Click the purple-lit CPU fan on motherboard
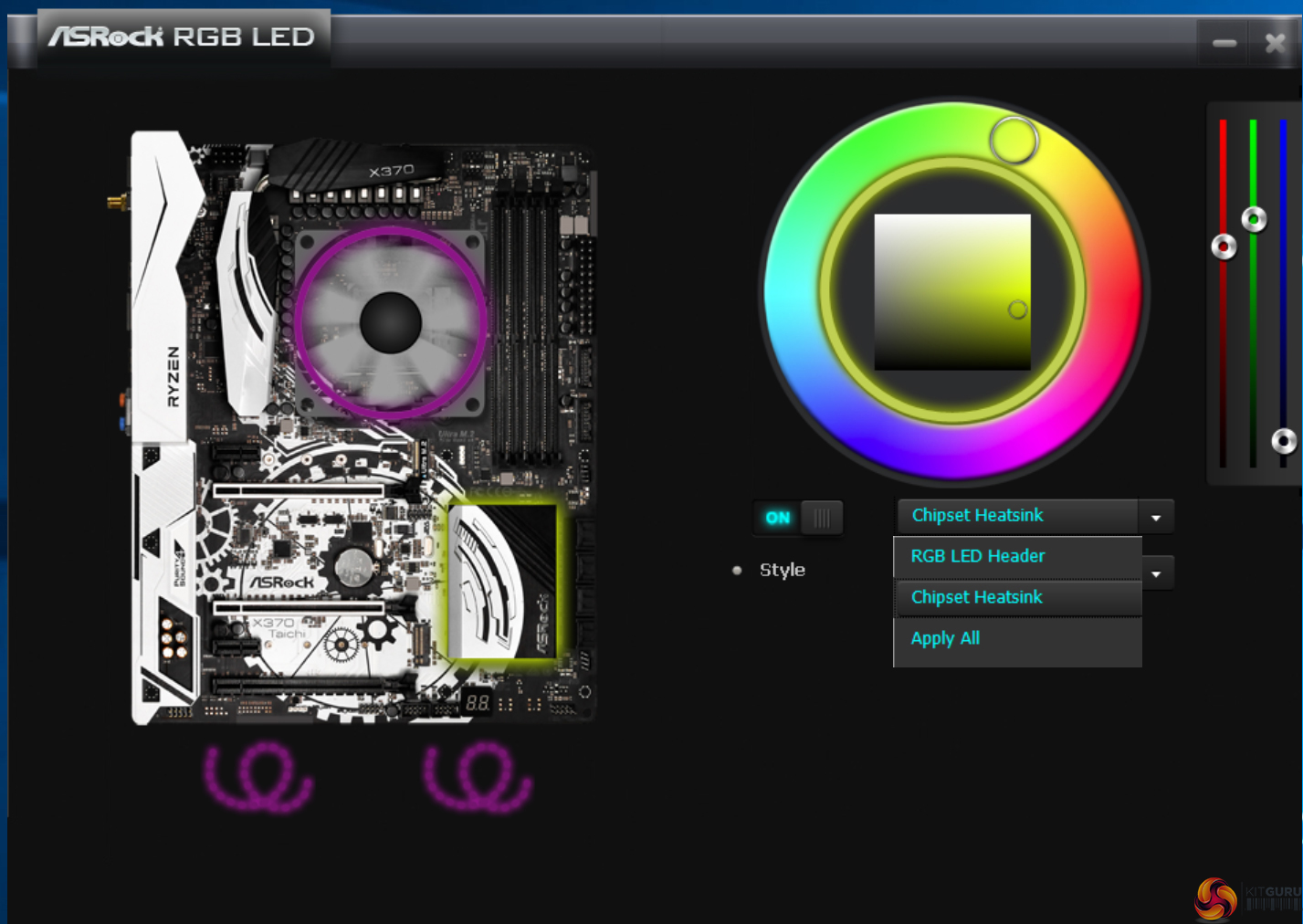The width and height of the screenshot is (1303, 924). tap(391, 322)
